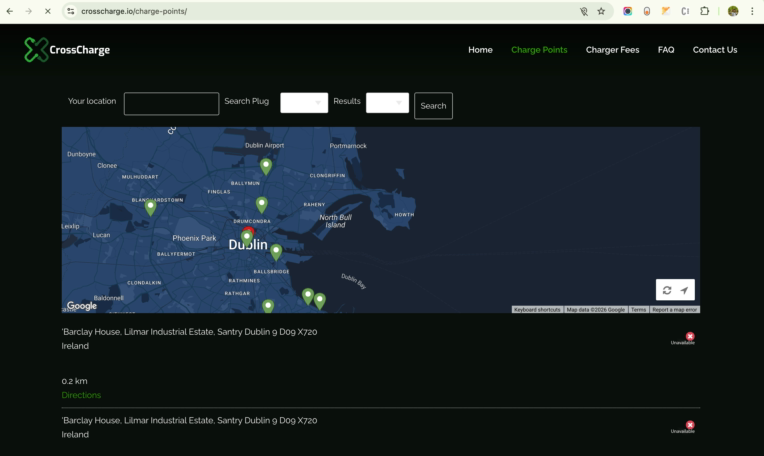Click the Google logo on the map
Screen dimensions: 764x456
(82, 305)
